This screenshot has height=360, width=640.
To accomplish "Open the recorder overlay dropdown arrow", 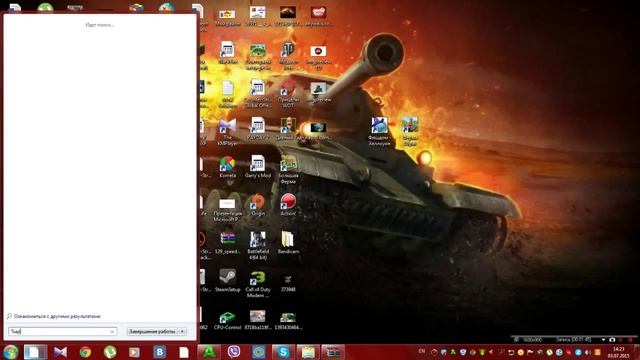I will coord(603,340).
